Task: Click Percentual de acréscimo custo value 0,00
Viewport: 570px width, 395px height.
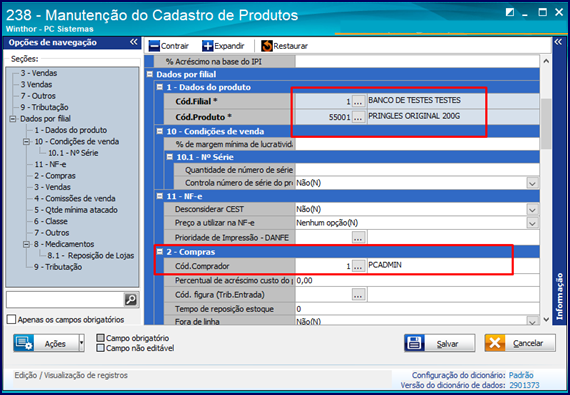Action: click(304, 281)
